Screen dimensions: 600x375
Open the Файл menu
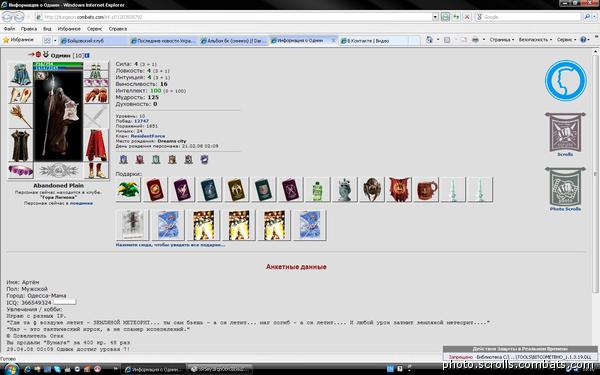click(9, 29)
